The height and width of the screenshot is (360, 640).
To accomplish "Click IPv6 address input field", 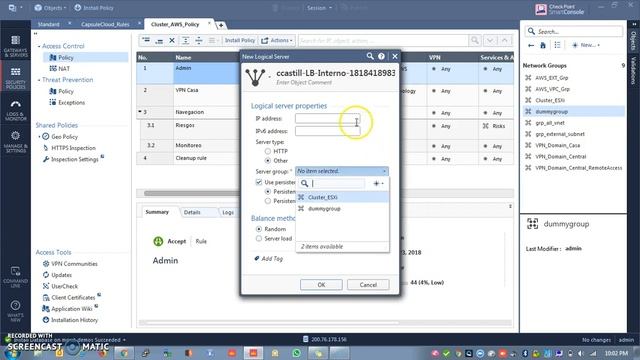I will pyautogui.click(x=328, y=131).
